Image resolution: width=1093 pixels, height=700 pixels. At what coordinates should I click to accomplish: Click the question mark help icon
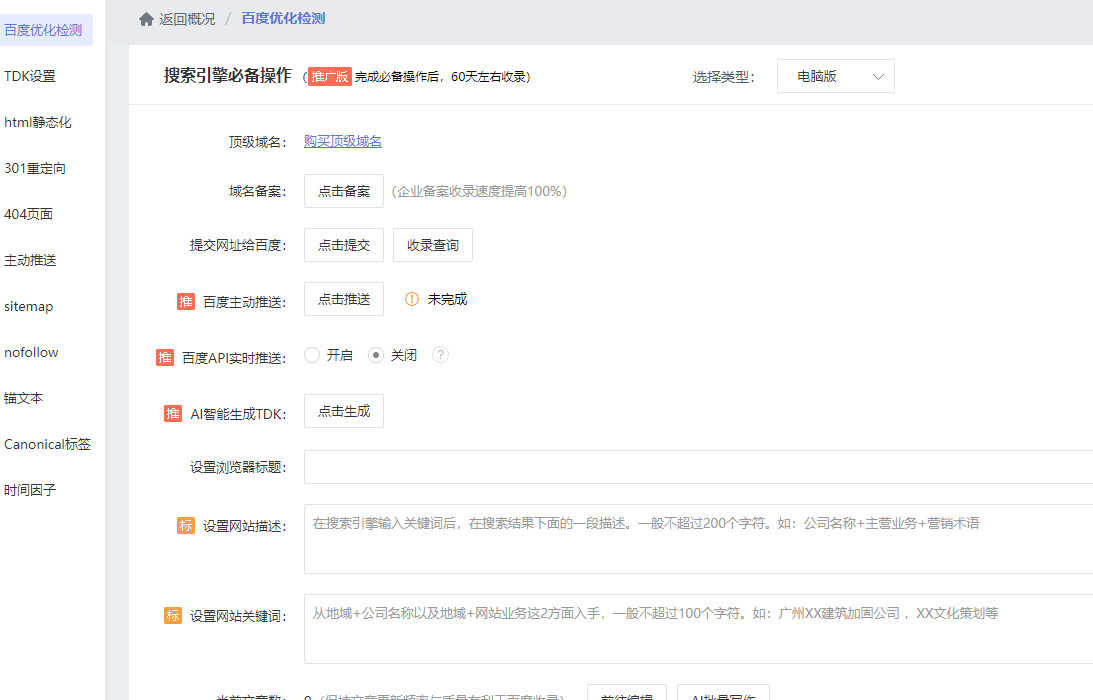point(440,355)
